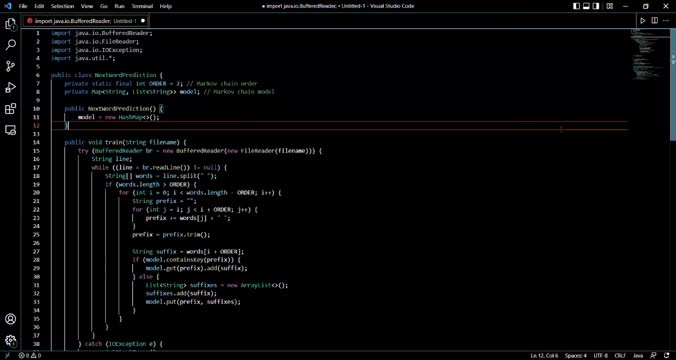
Task: Click the Ln 12, Col 6 indicator
Action: click(x=545, y=356)
